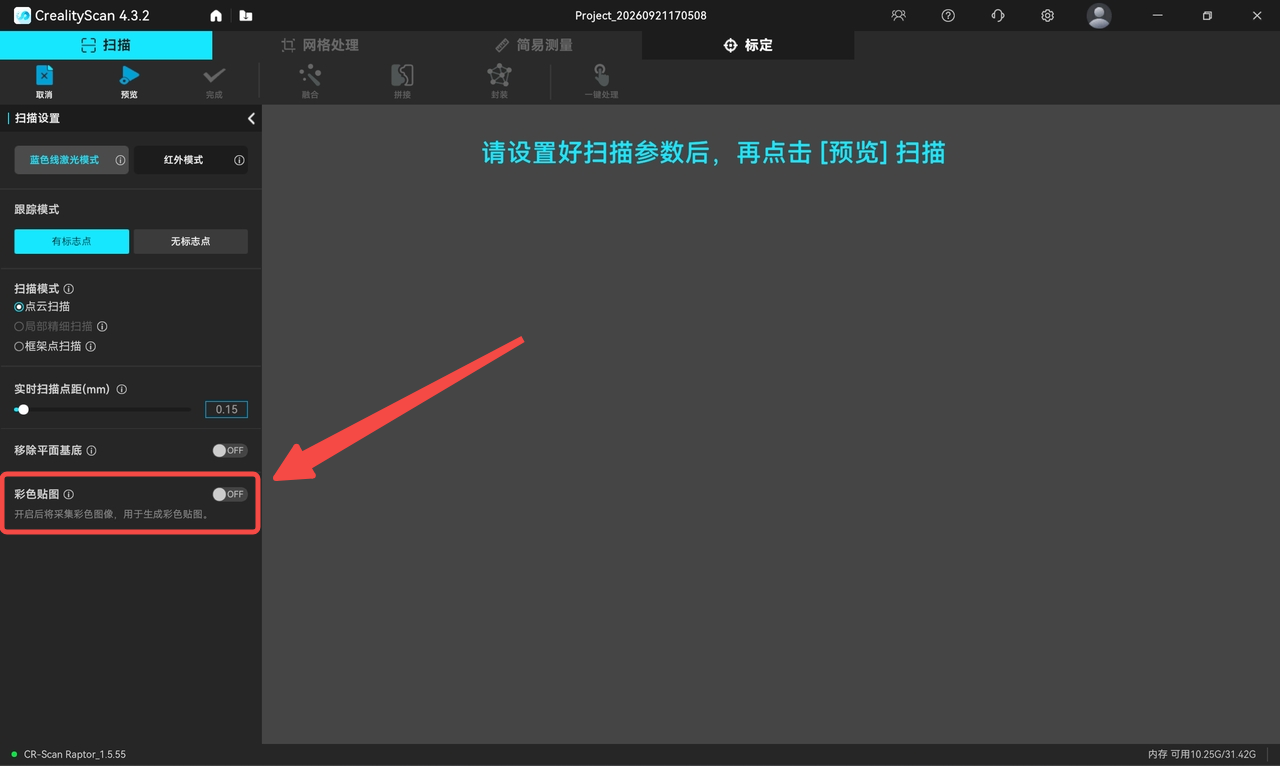Select the 框架点扫描 radio option

coord(19,347)
